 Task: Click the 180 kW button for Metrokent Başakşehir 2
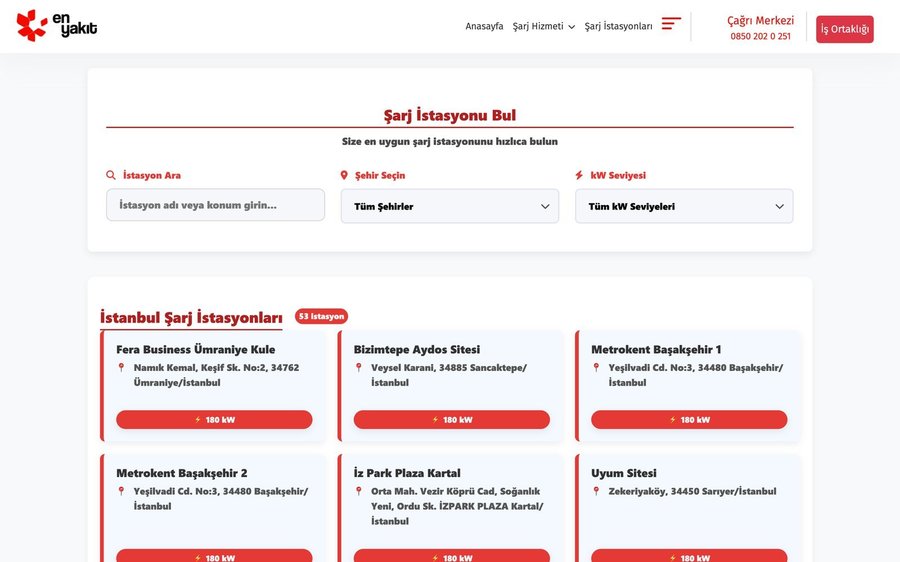pos(214,556)
